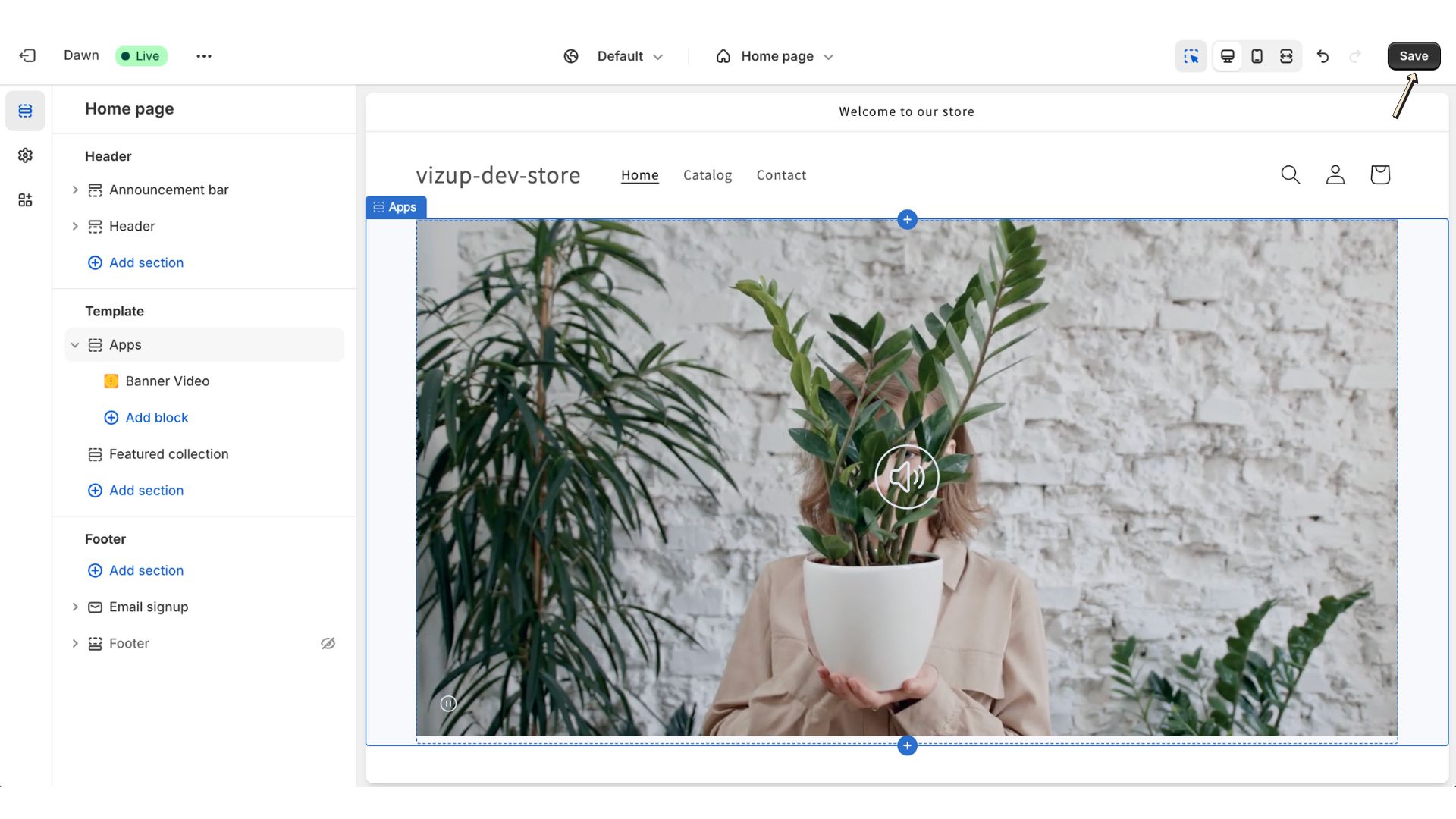
Task: Click the Banner Video block item
Action: point(167,381)
